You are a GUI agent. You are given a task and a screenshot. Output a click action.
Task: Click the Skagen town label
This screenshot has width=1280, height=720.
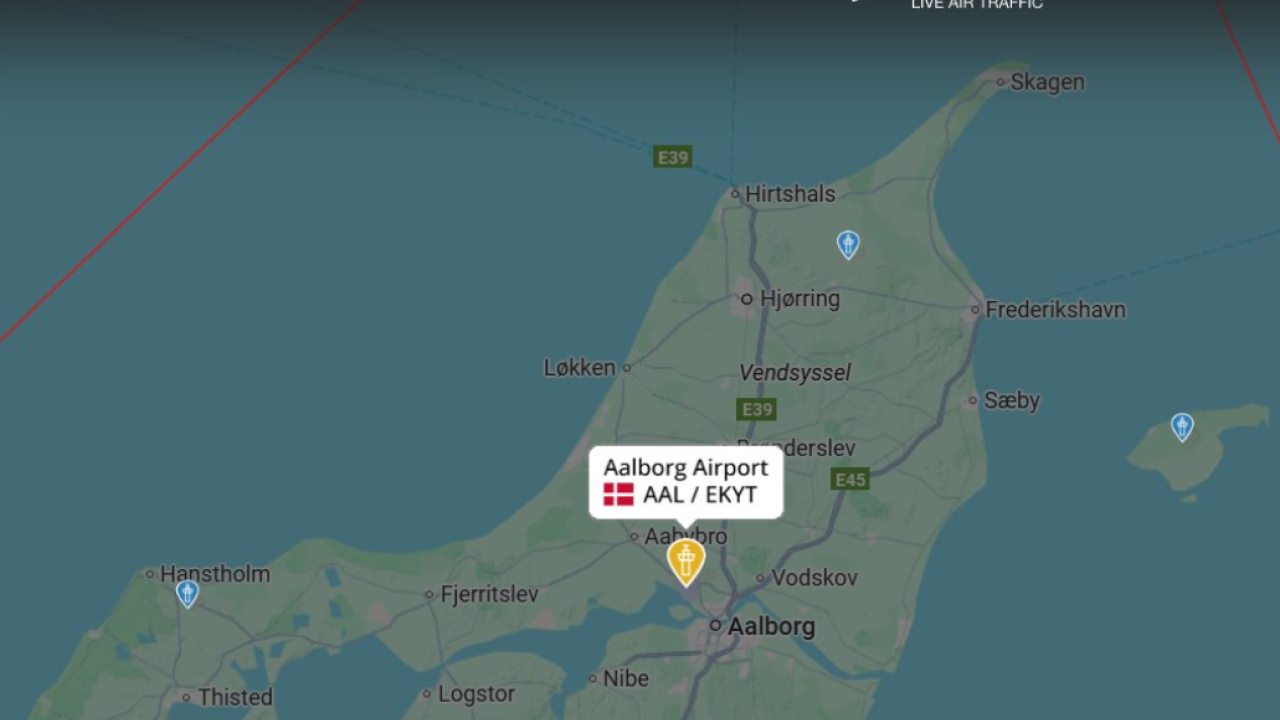point(1047,82)
